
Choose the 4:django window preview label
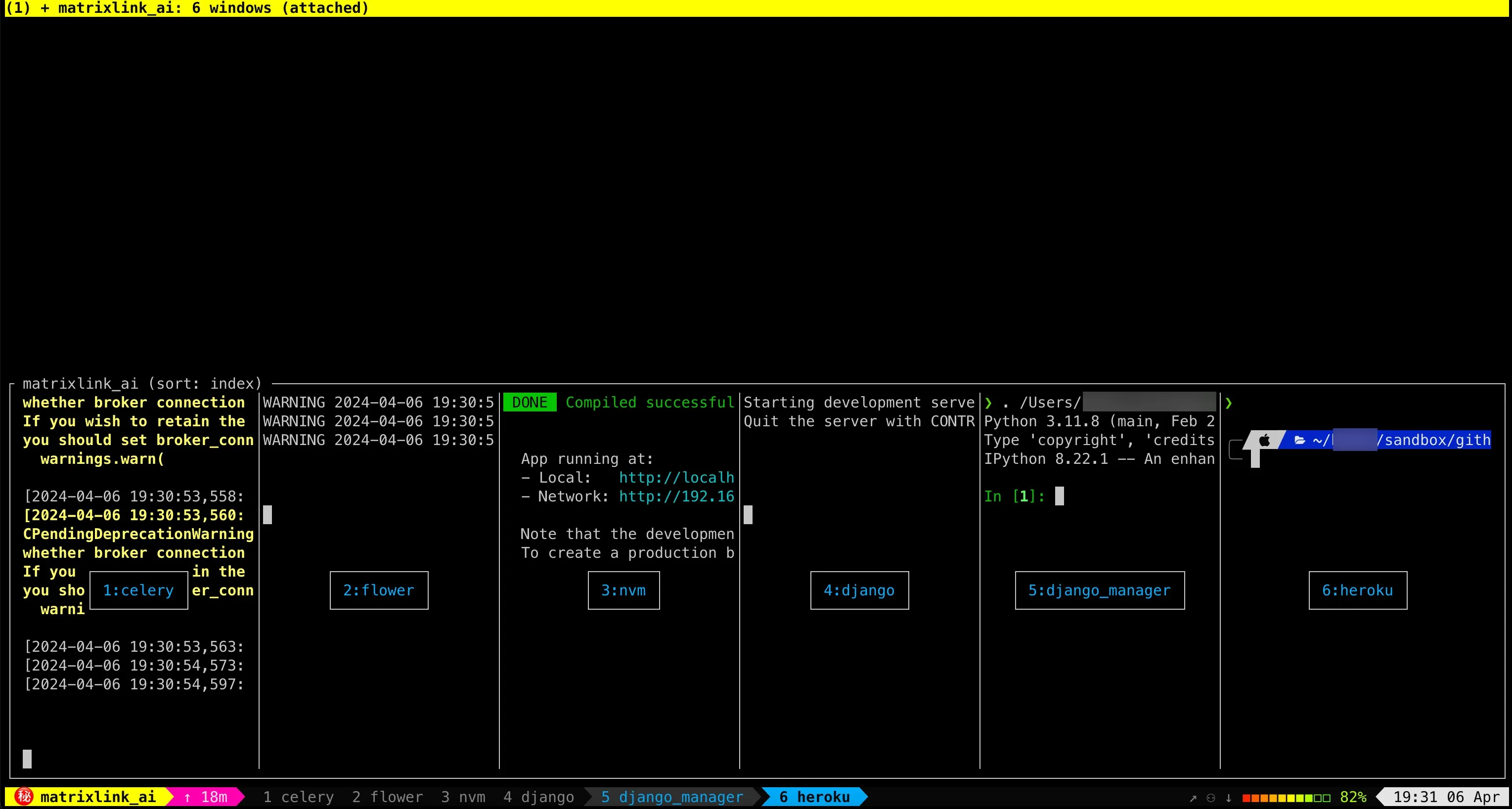(x=859, y=590)
